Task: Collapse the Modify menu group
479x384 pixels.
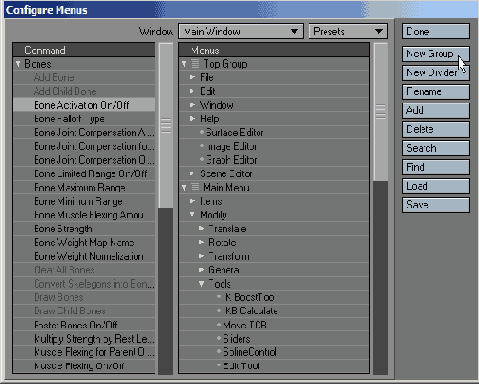Action: (x=192, y=214)
